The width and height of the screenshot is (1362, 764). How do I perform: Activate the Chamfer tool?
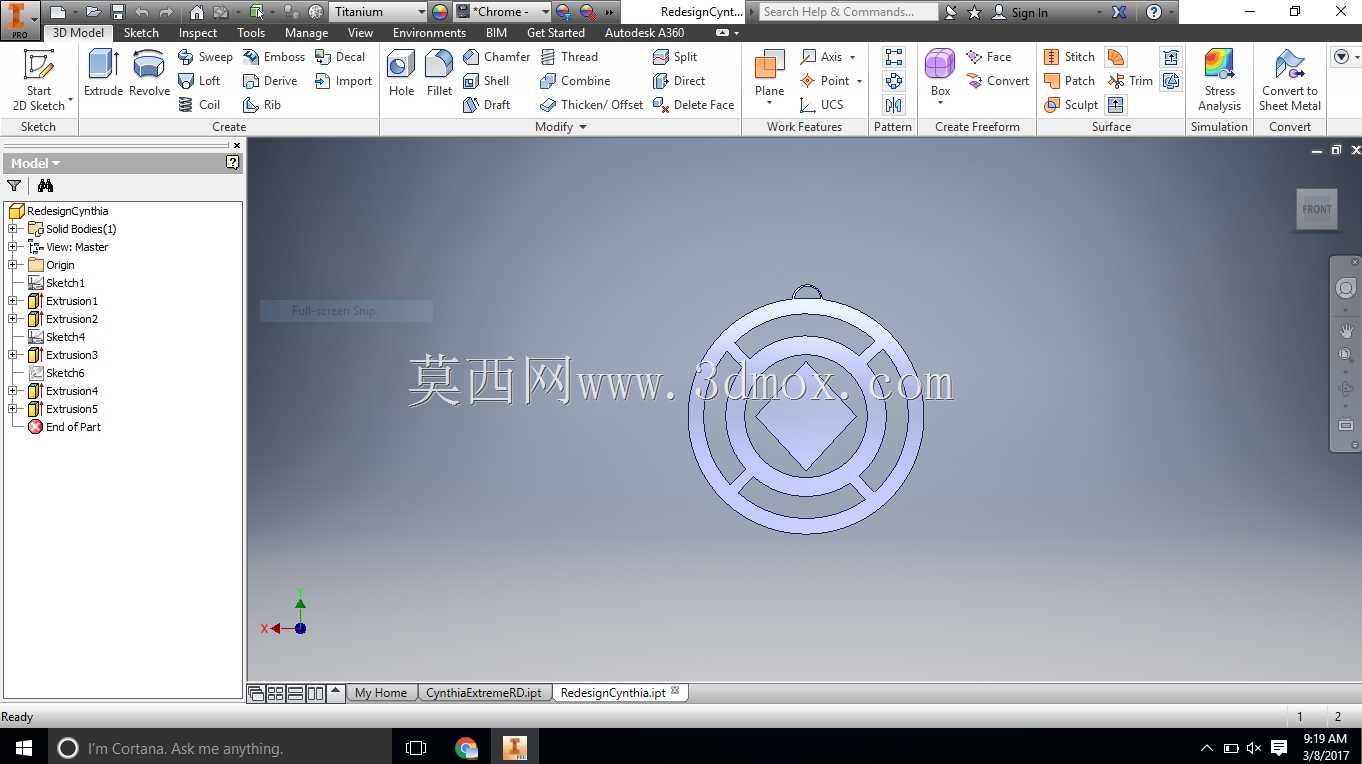click(497, 57)
